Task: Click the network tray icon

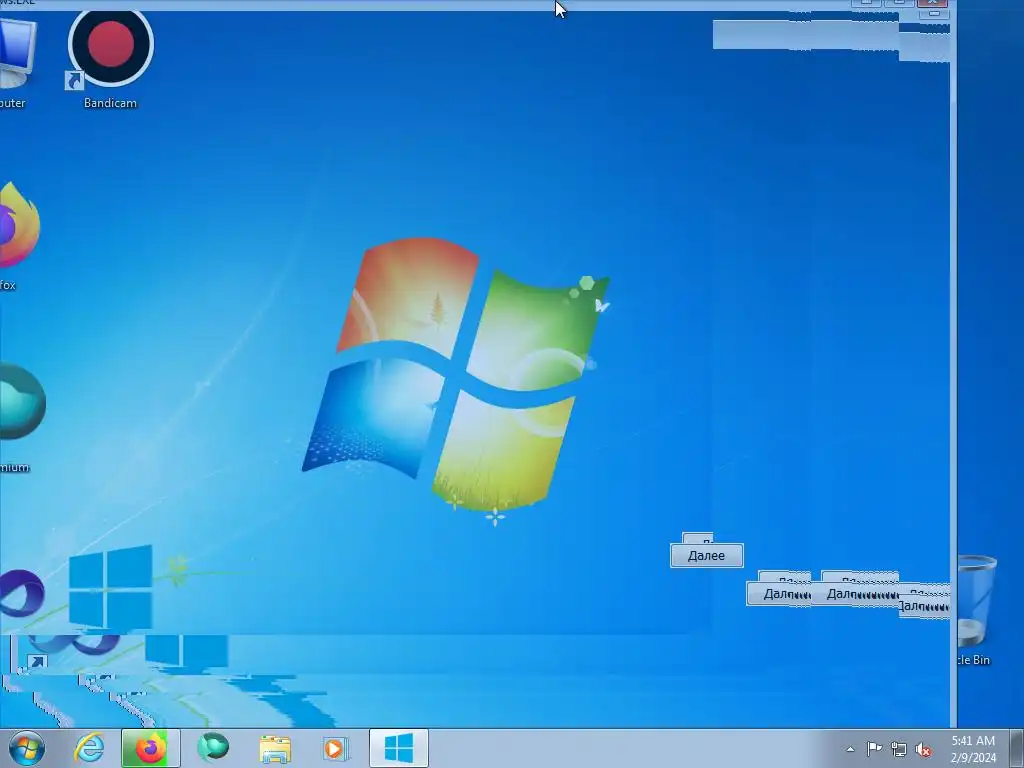Action: click(x=899, y=749)
